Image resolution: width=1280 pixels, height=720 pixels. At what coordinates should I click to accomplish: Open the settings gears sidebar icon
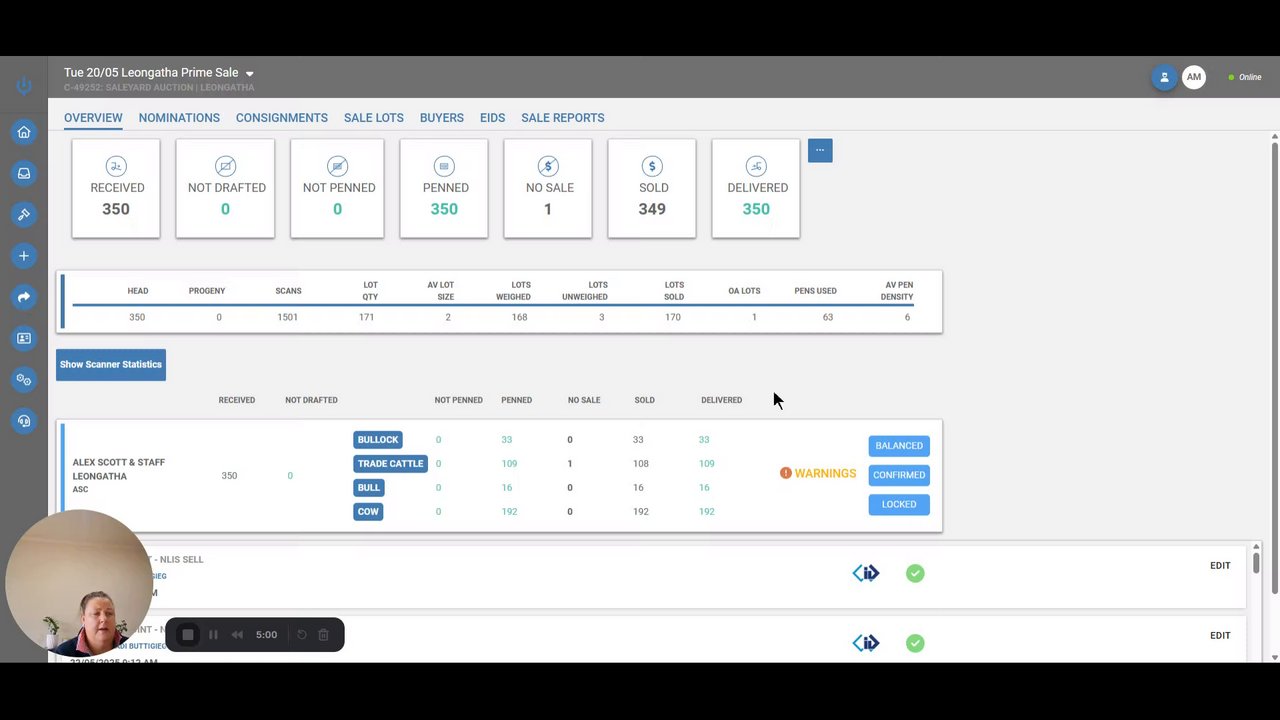pyautogui.click(x=24, y=380)
